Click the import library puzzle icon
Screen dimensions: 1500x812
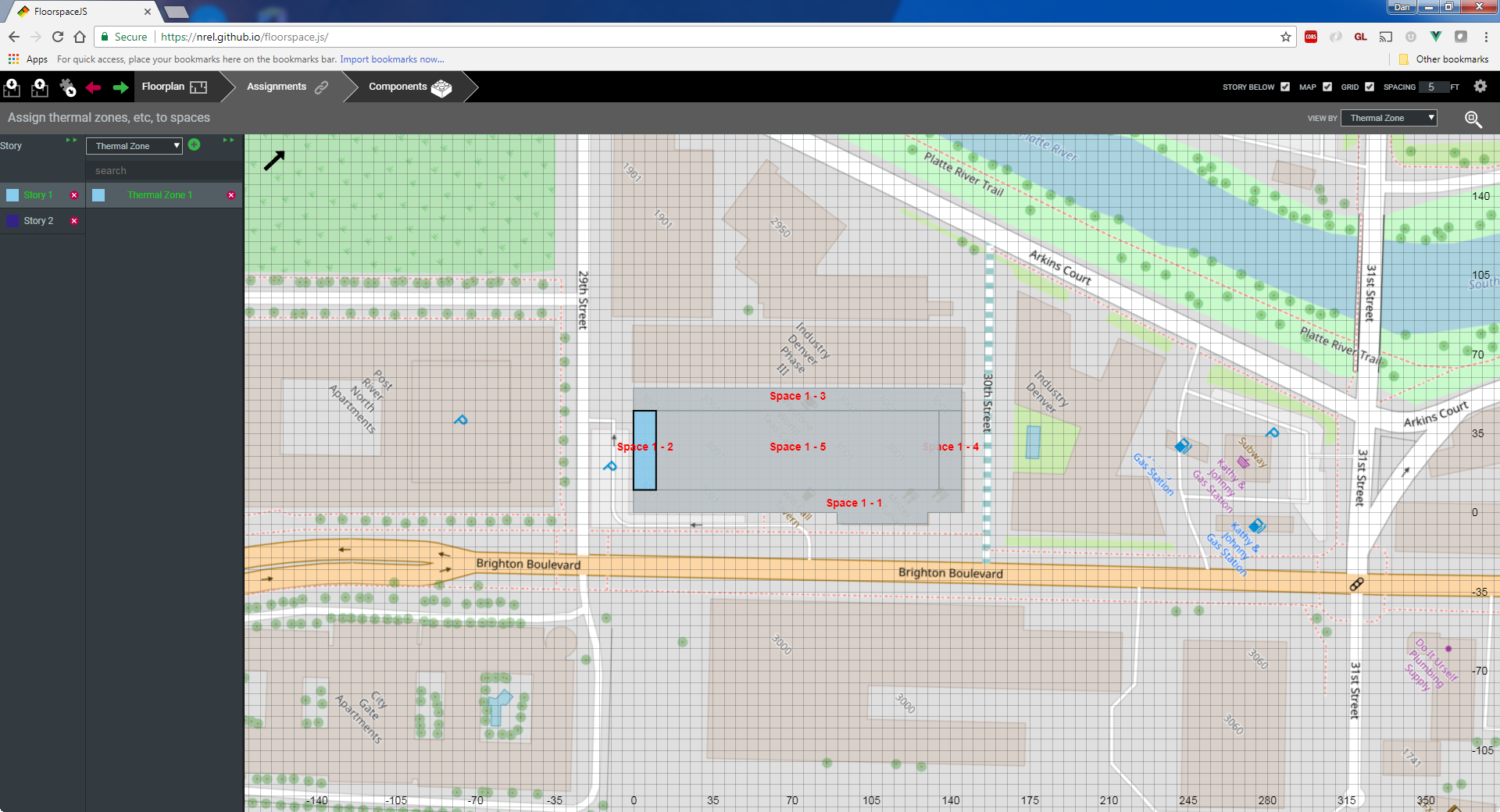pyautogui.click(x=68, y=87)
